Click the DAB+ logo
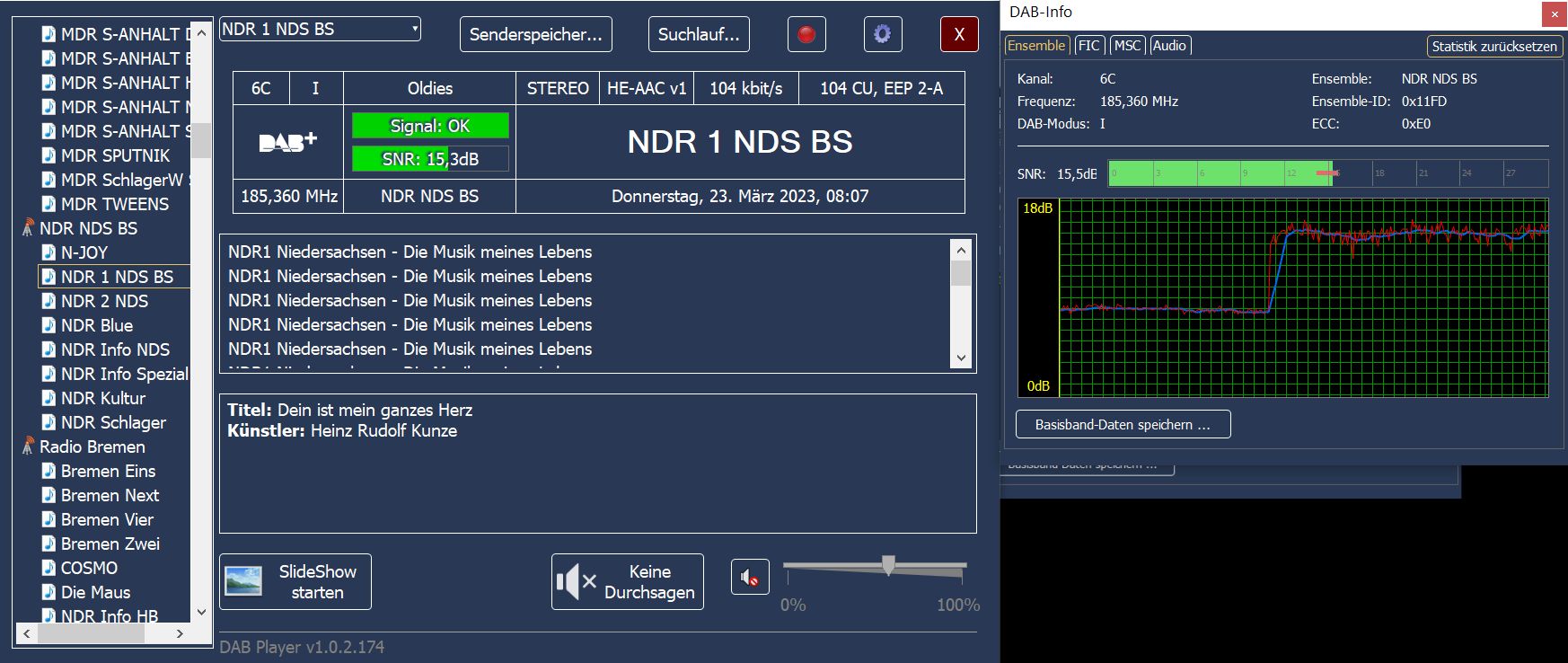Viewport: 1568px width, 663px height. pyautogui.click(x=287, y=142)
